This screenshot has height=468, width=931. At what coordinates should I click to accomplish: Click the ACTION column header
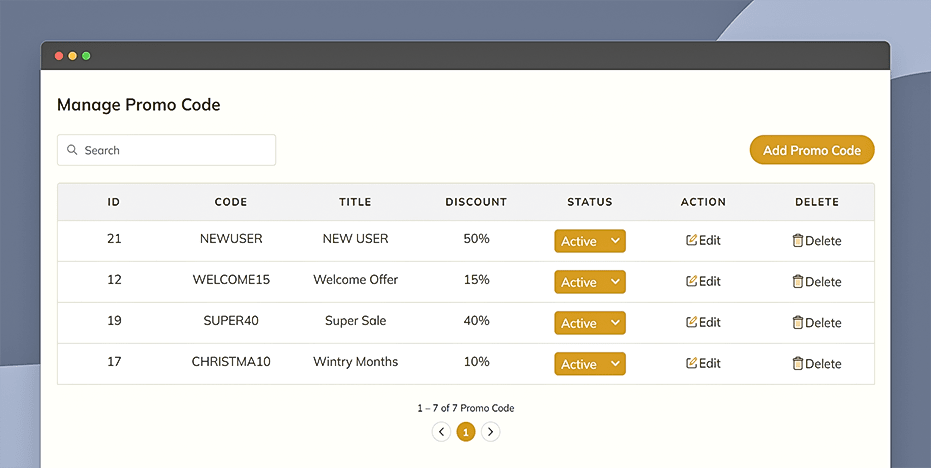[x=703, y=202]
